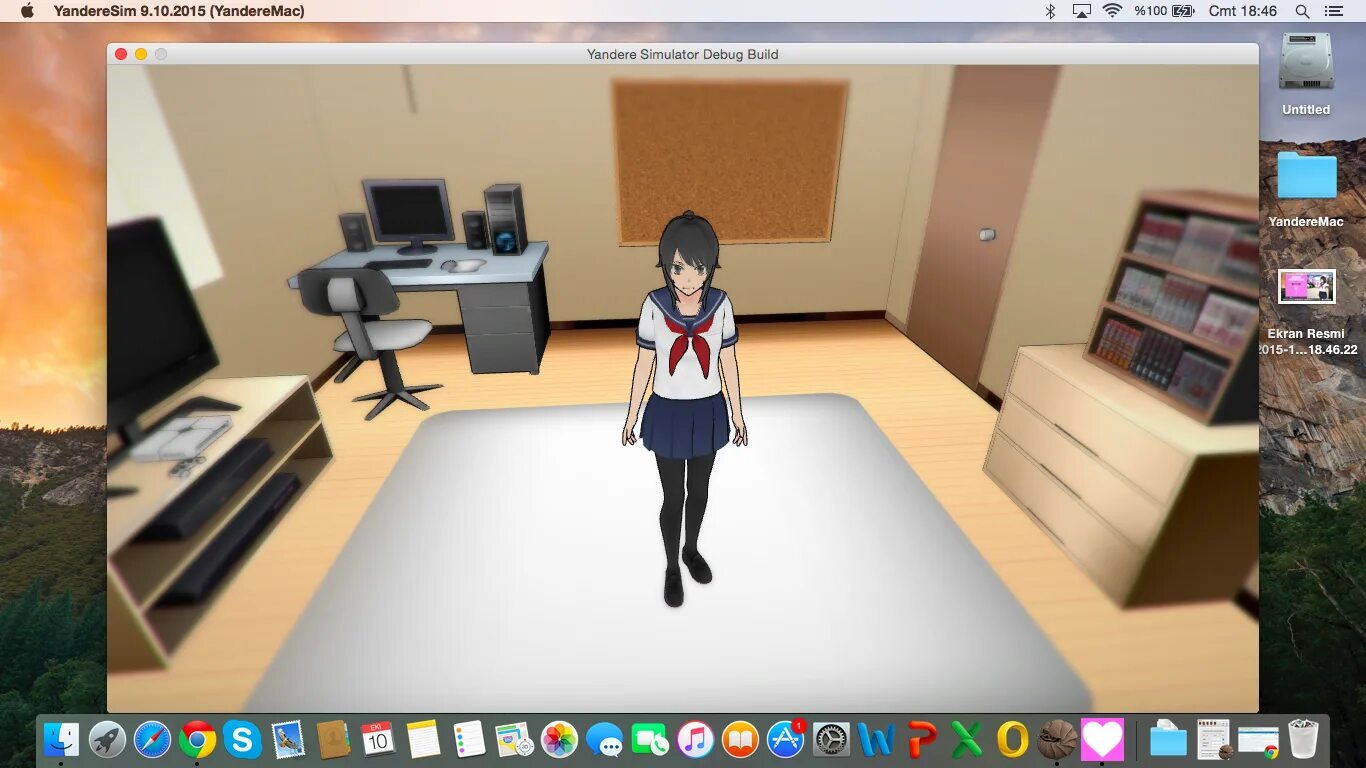Open the YandereSim 9.10.2015 application menu
Screen dimensions: 1366x768
click(179, 11)
